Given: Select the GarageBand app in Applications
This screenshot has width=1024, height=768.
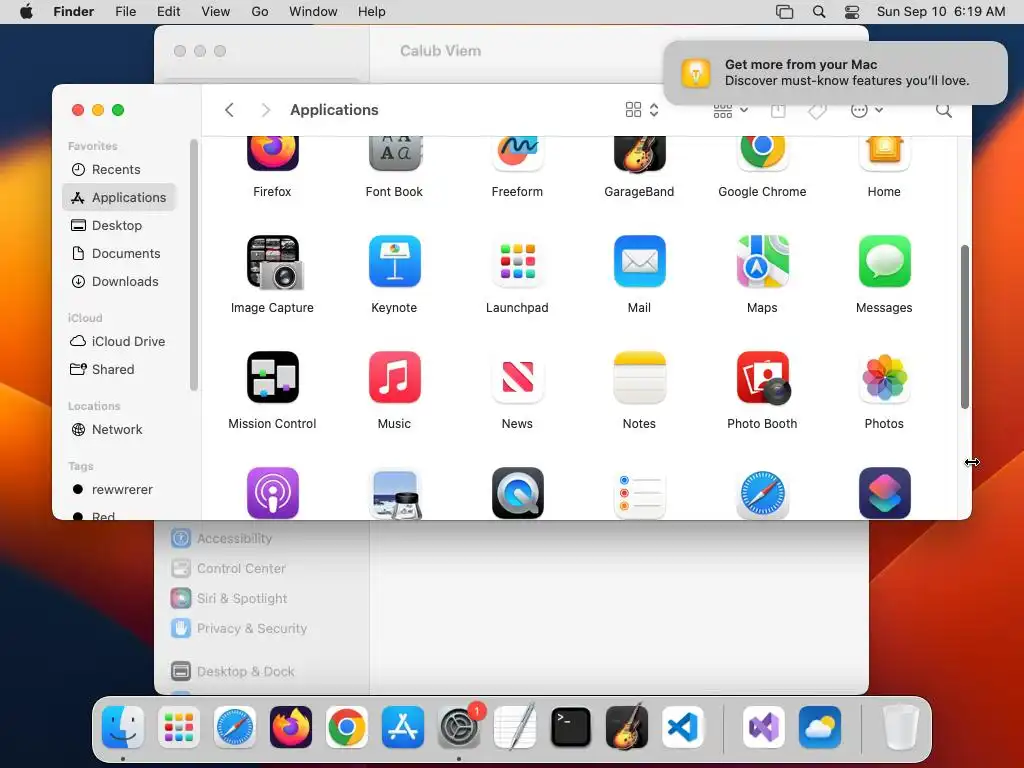Looking at the screenshot, I should tap(639, 154).
